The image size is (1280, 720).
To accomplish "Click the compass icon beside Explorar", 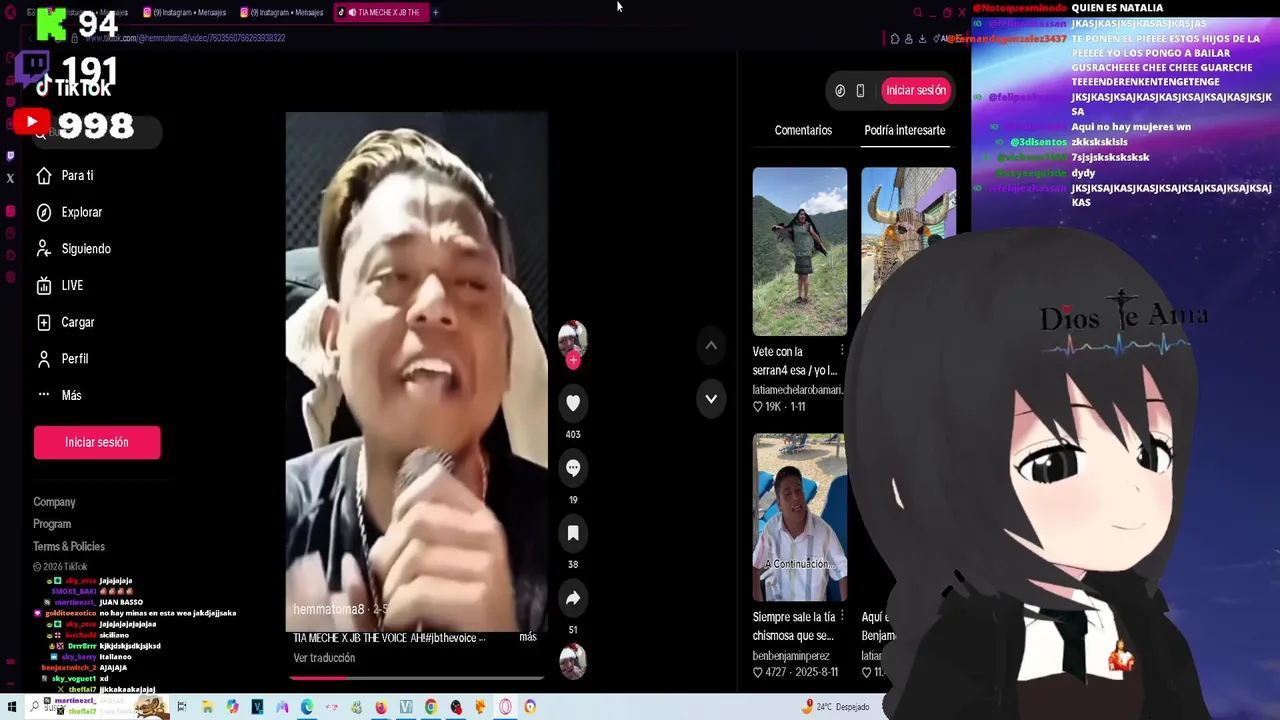I will coord(43,212).
